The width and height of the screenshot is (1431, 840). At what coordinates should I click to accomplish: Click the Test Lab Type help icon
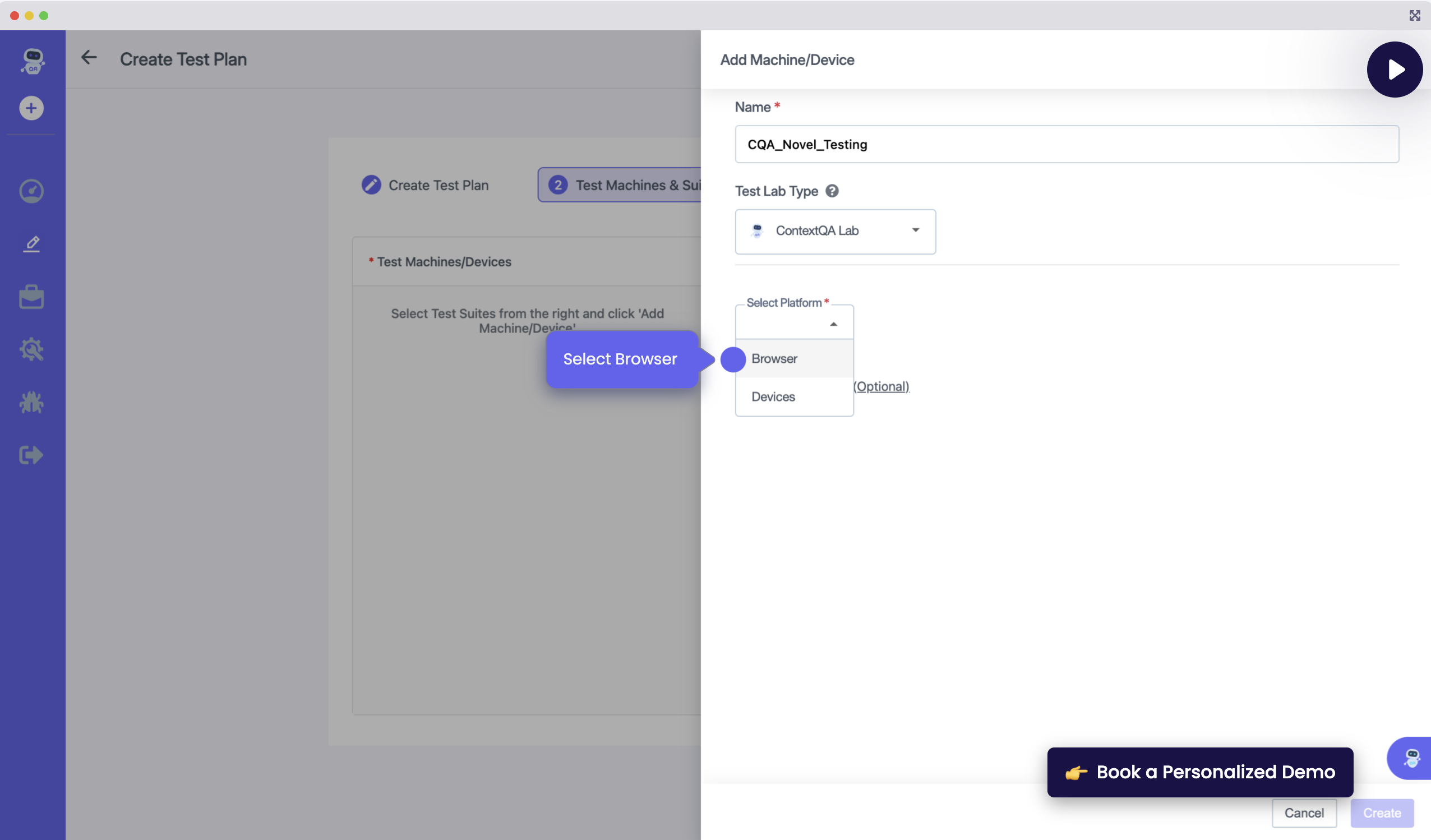coord(832,191)
